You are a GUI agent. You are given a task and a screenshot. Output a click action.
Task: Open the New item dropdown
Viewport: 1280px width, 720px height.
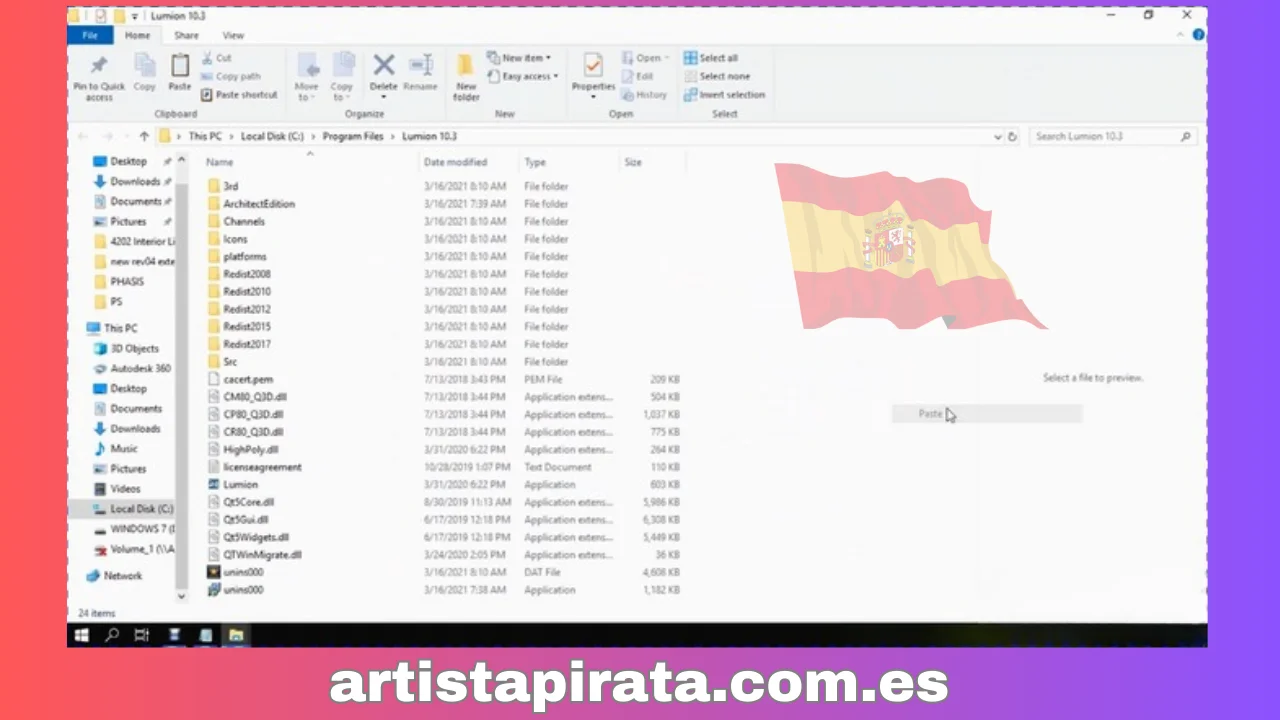[x=519, y=58]
